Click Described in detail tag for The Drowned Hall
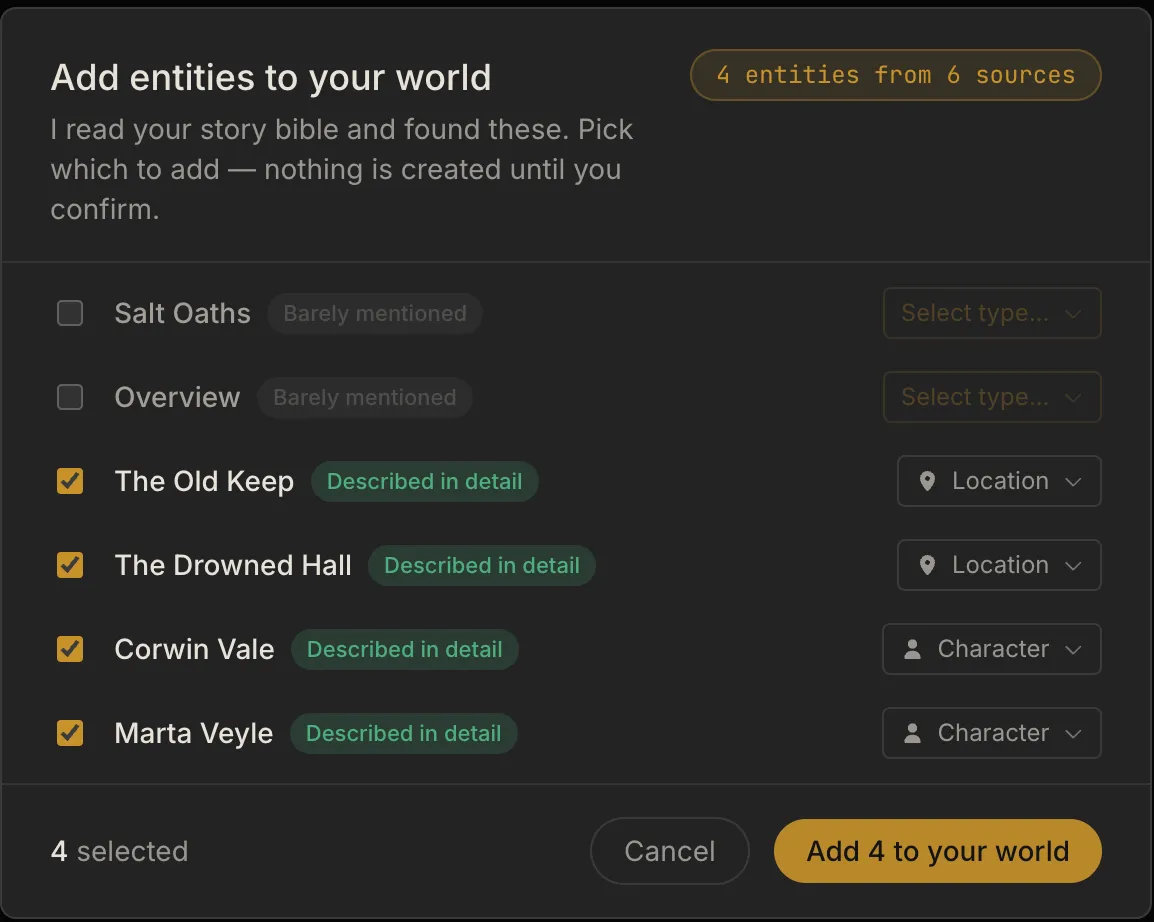The width and height of the screenshot is (1154, 922). (482, 565)
